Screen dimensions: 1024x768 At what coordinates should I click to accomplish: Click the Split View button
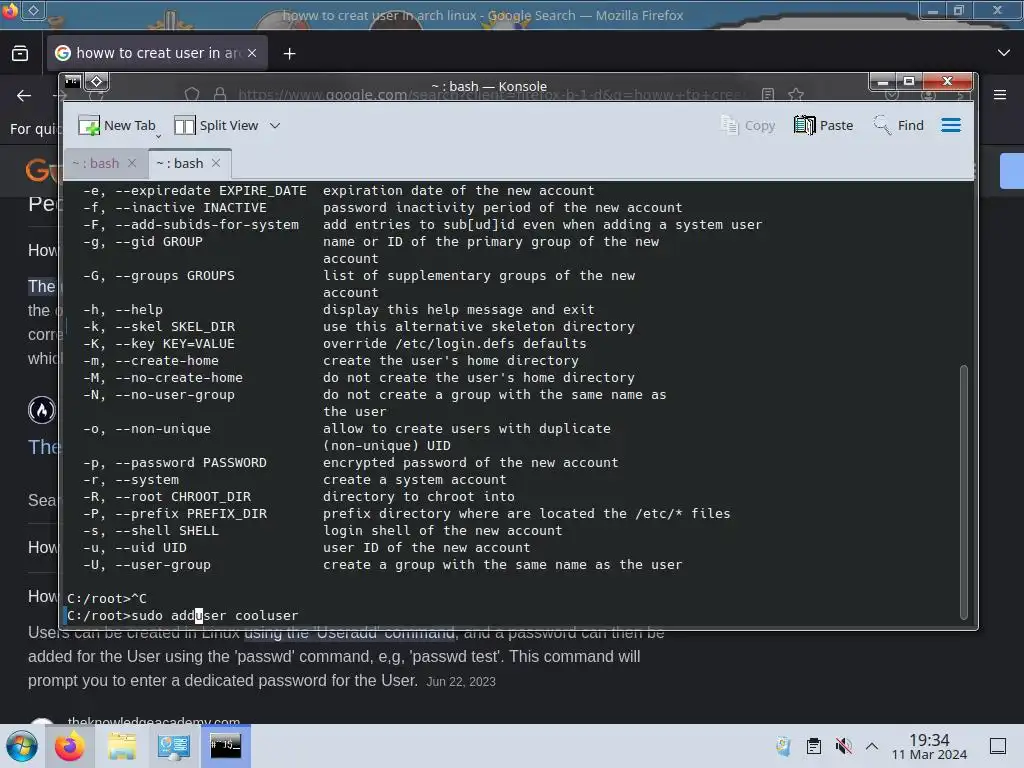(x=216, y=125)
